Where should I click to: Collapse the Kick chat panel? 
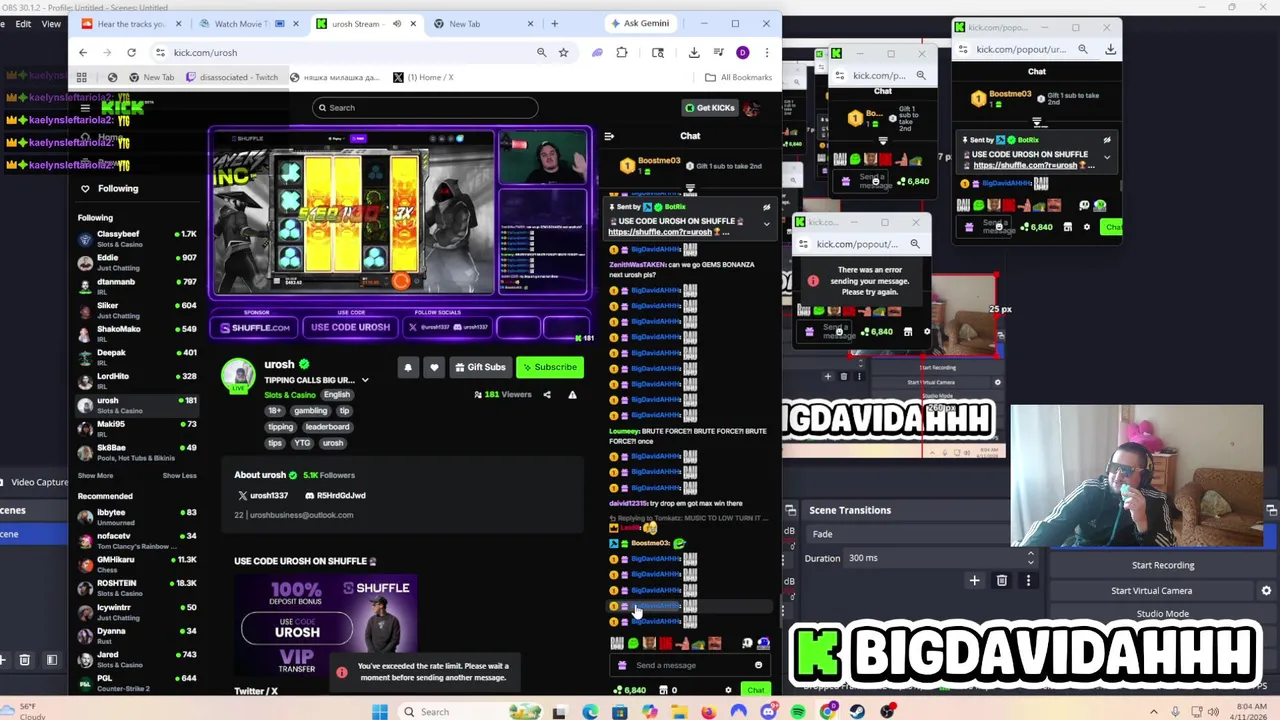point(609,136)
